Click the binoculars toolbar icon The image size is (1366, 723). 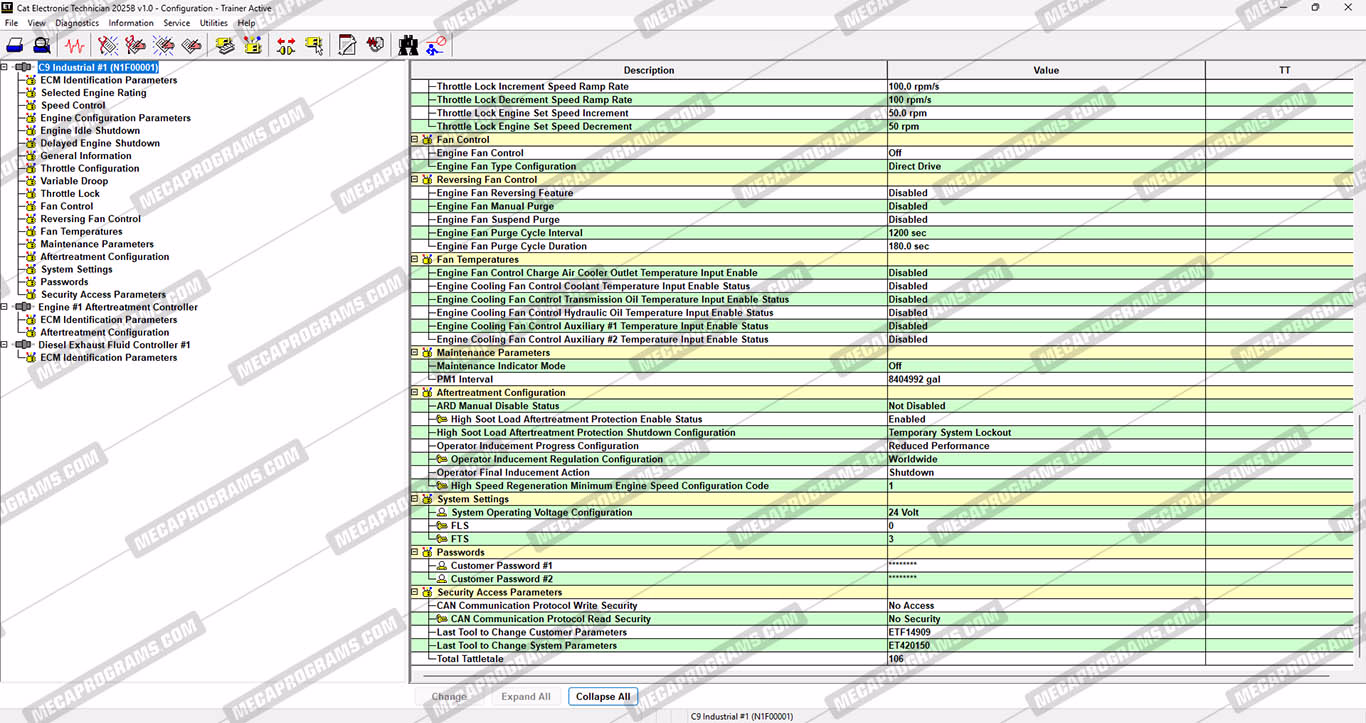click(x=408, y=45)
